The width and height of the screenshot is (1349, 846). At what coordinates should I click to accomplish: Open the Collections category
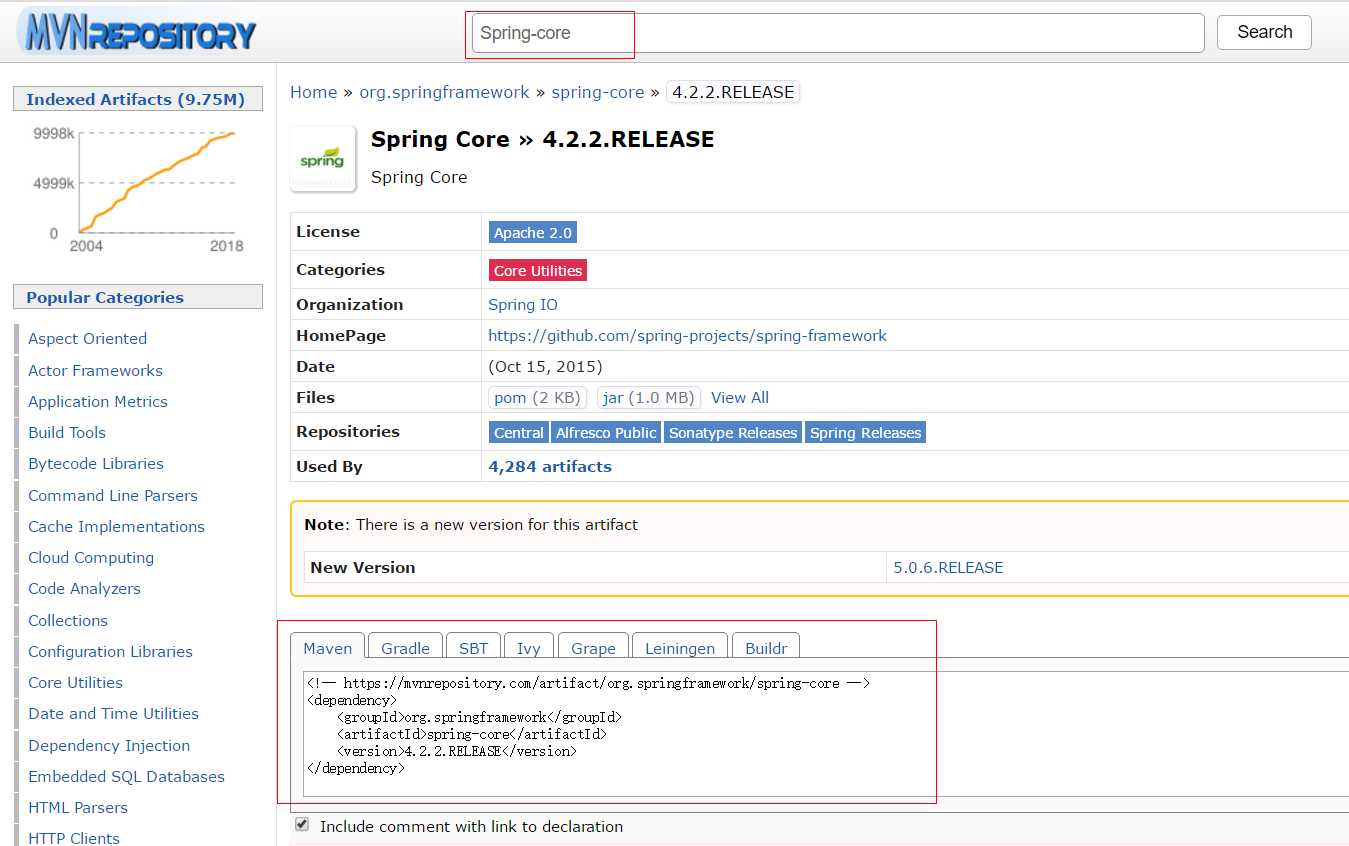(x=68, y=621)
